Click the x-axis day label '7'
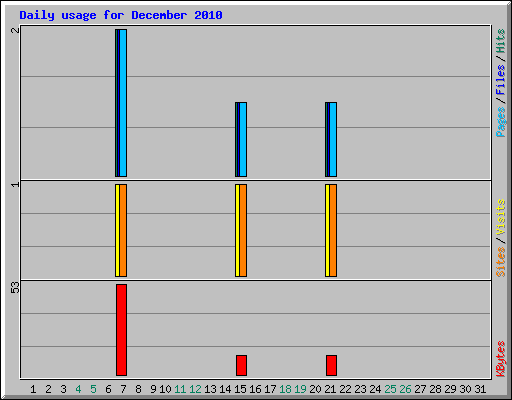 [123, 389]
